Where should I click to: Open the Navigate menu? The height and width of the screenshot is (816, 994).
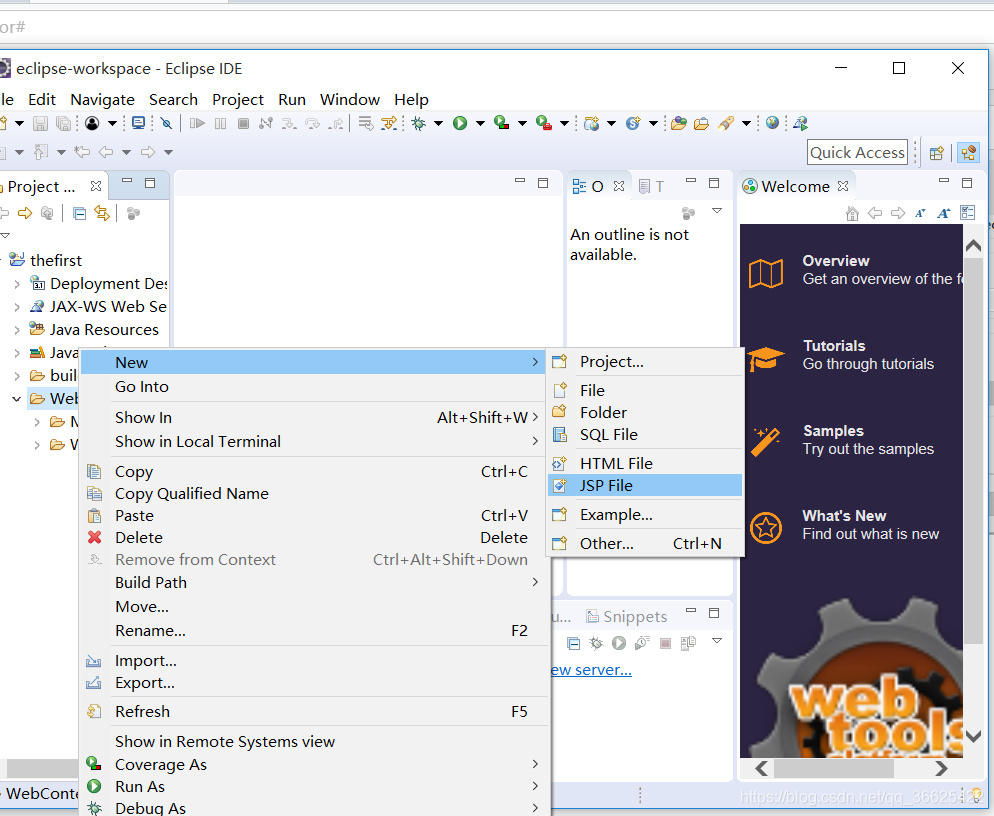pyautogui.click(x=102, y=100)
